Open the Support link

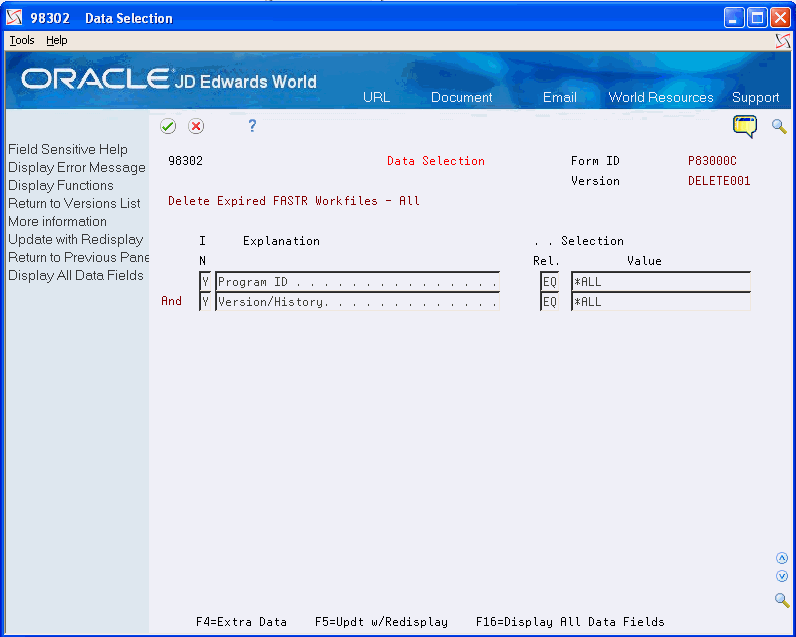coord(755,97)
